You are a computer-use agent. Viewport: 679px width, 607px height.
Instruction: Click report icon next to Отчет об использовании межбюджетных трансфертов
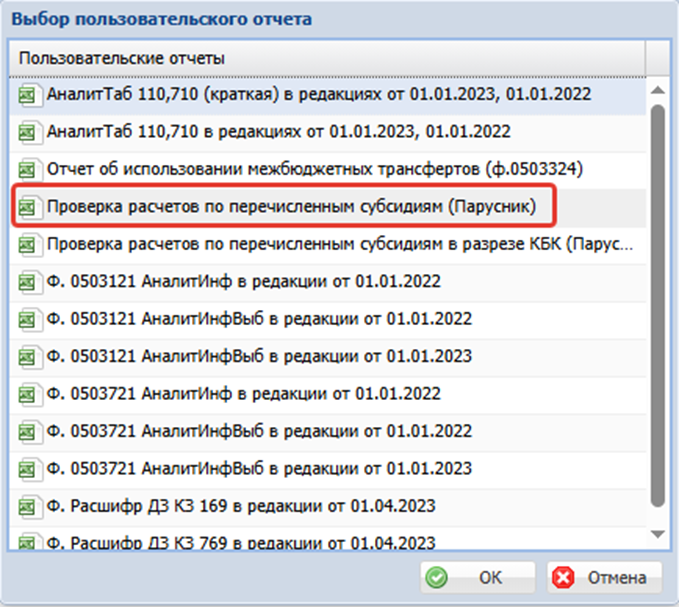[x=29, y=169]
